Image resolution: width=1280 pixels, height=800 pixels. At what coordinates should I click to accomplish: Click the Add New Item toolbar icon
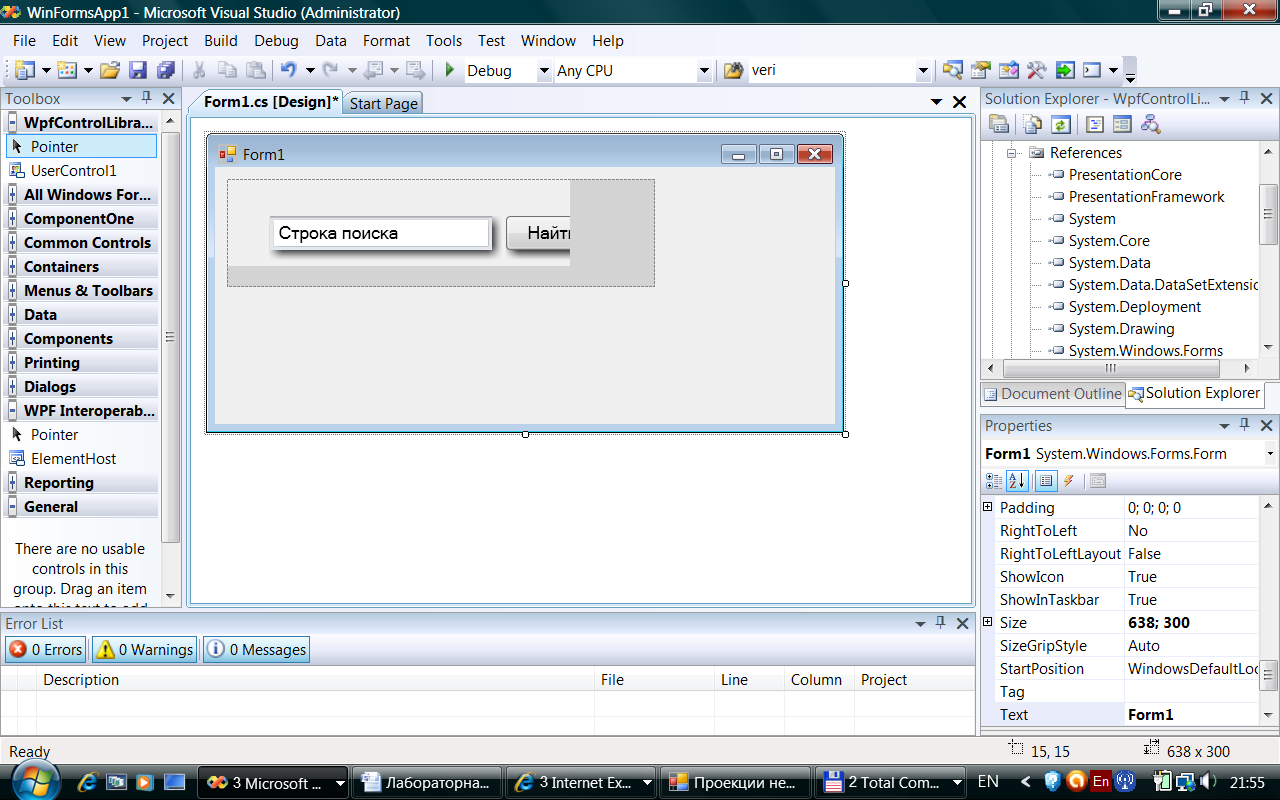click(67, 70)
